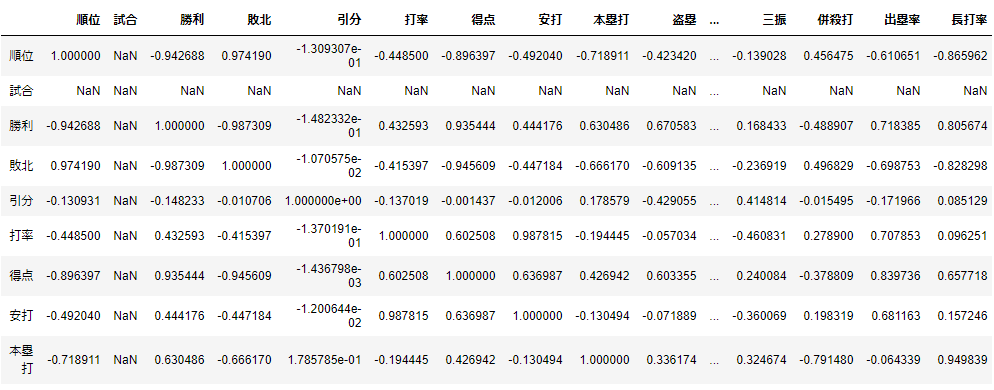Image resolution: width=994 pixels, height=390 pixels.
Task: Select value -1.070575e-02 in 敗北 row
Action: pos(328,166)
